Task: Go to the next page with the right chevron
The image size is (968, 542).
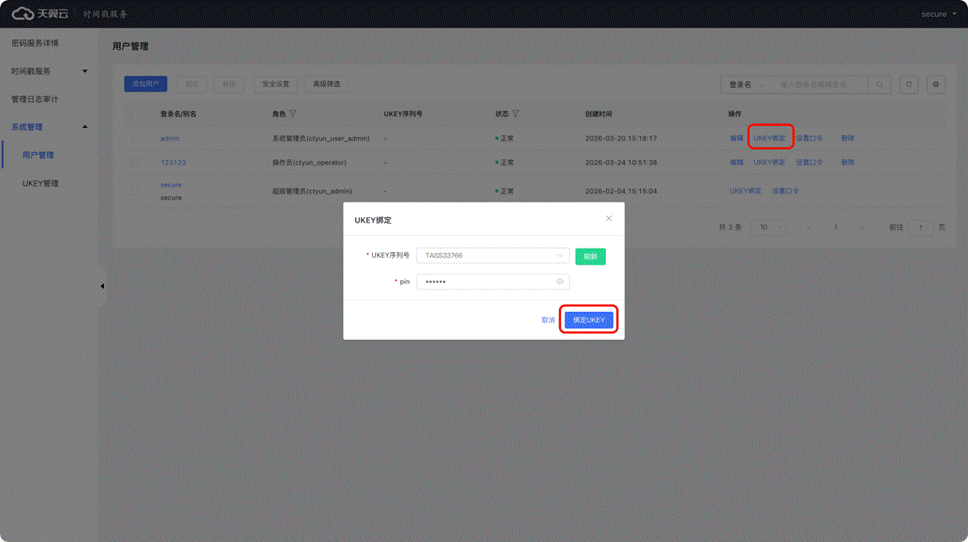Action: pos(862,228)
